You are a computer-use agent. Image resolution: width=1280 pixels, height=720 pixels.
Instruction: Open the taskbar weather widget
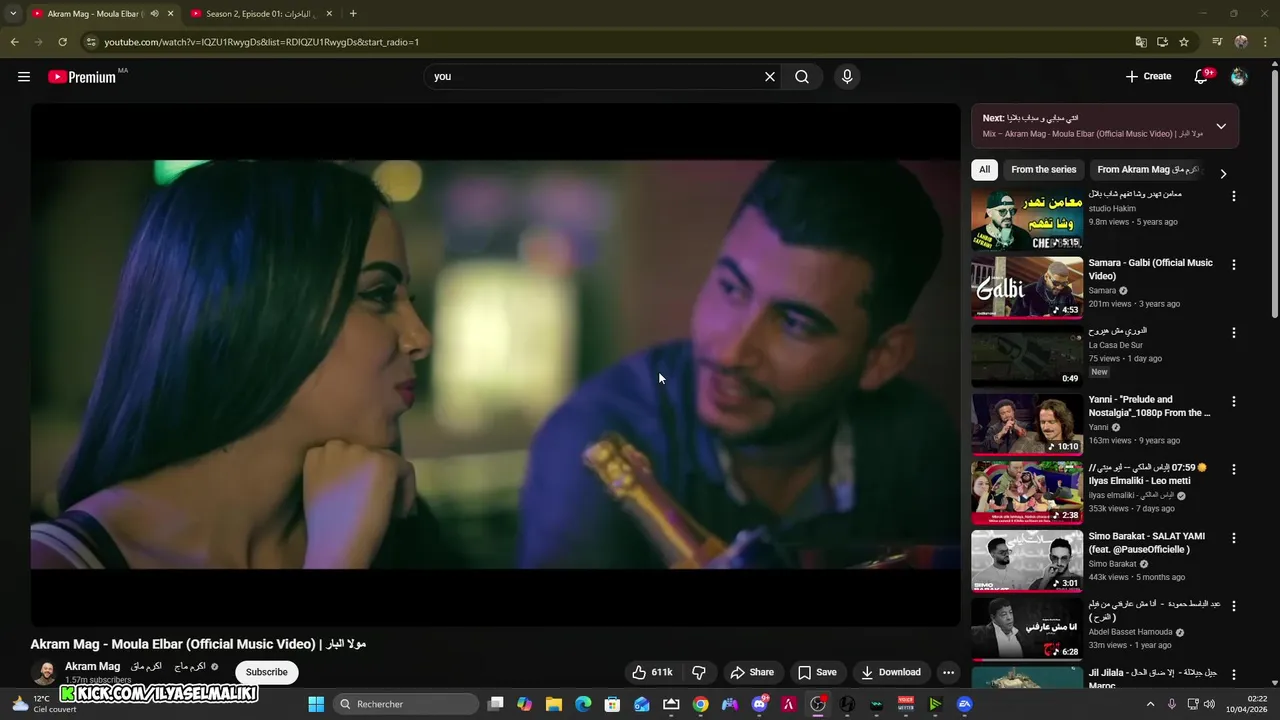coord(45,704)
